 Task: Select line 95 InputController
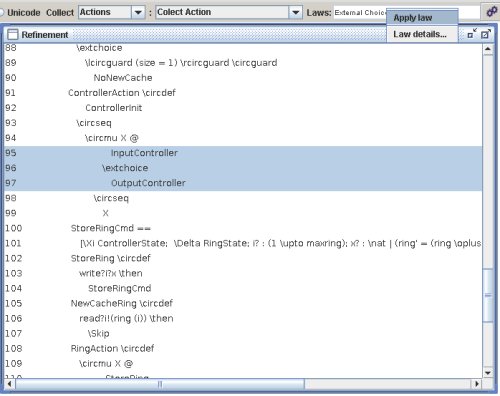pyautogui.click(x=243, y=153)
